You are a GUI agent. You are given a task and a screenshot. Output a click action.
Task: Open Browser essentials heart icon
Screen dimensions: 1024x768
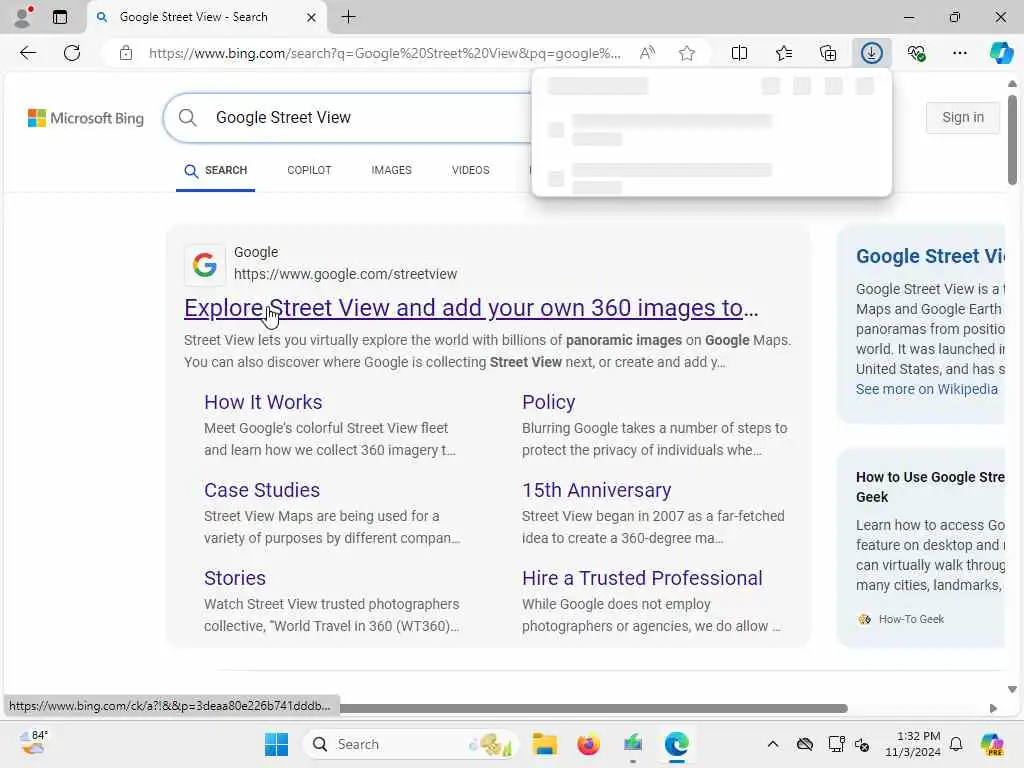tap(916, 53)
